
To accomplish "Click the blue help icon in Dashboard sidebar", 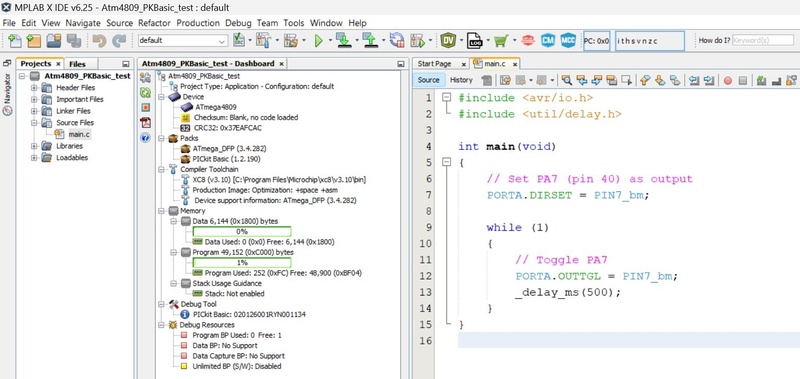I will click(145, 137).
